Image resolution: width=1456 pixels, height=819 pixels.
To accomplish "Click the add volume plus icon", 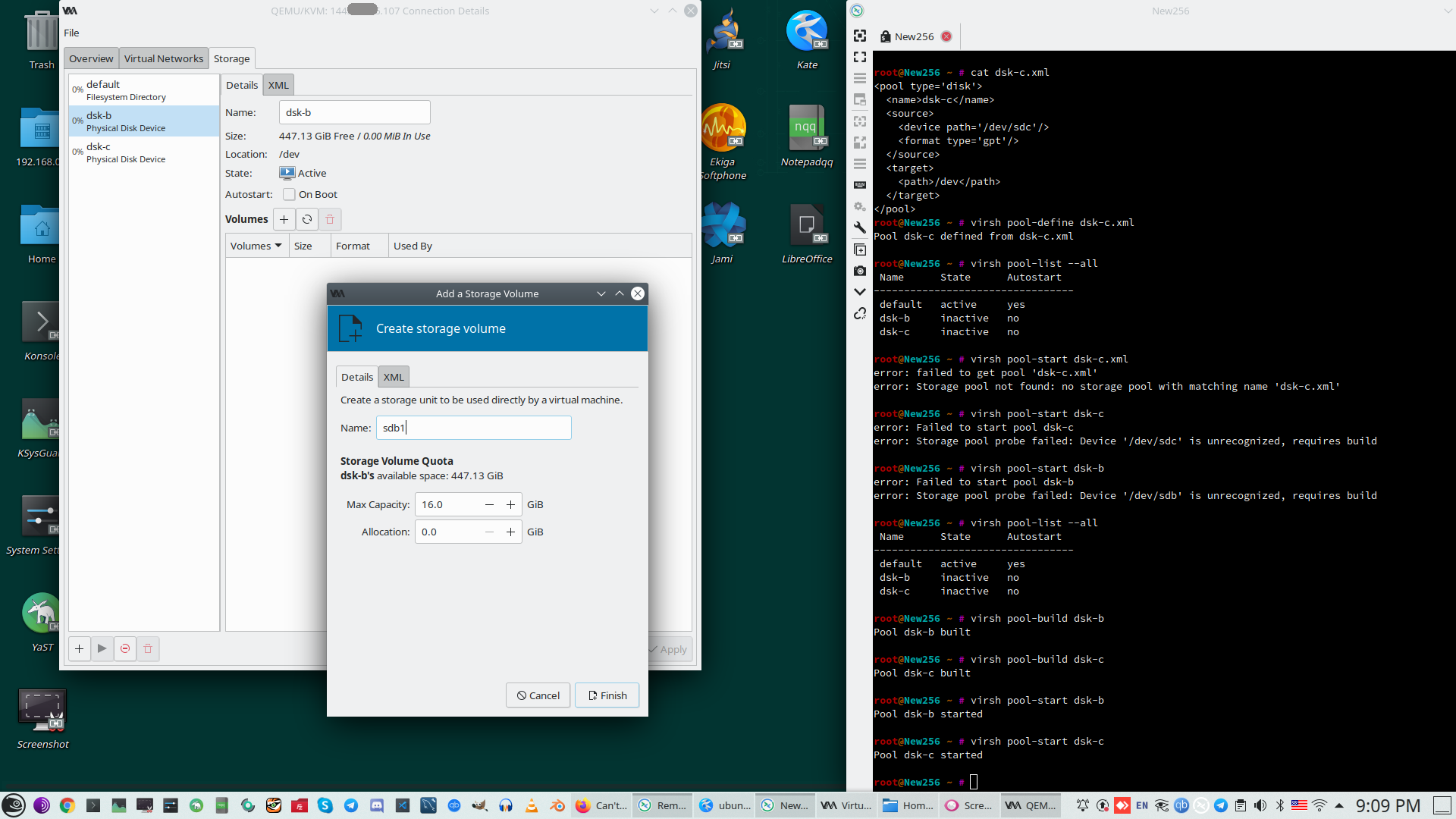I will click(x=284, y=219).
